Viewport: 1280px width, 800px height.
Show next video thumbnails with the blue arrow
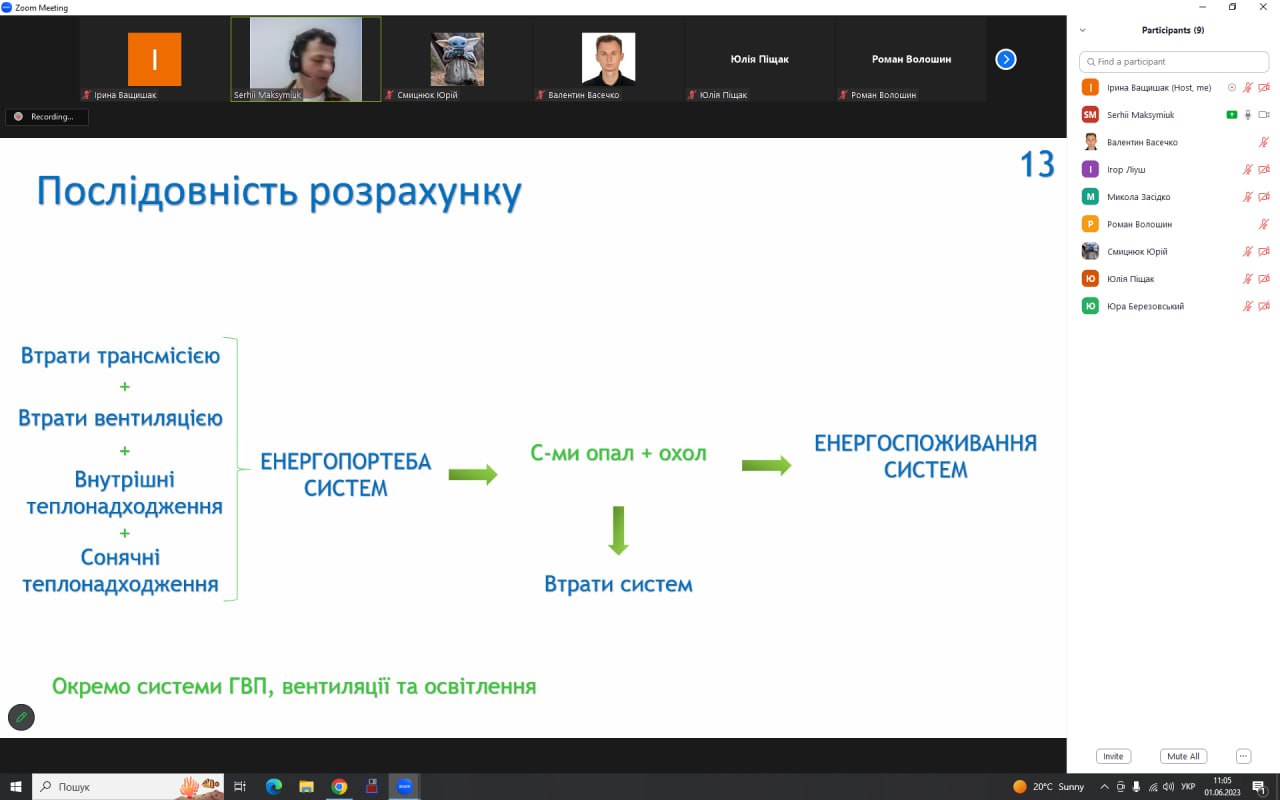[1006, 59]
